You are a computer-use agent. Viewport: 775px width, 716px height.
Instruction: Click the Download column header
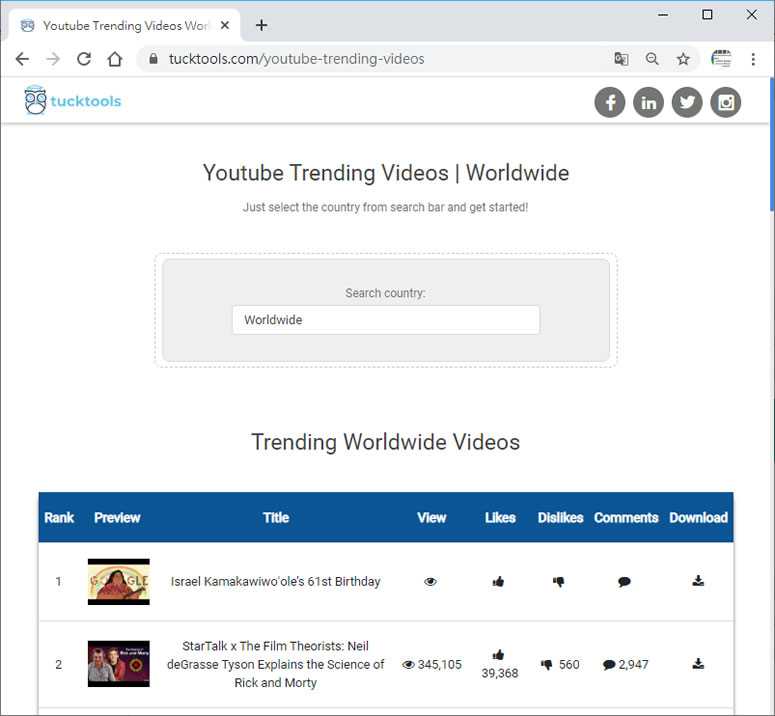click(x=698, y=517)
